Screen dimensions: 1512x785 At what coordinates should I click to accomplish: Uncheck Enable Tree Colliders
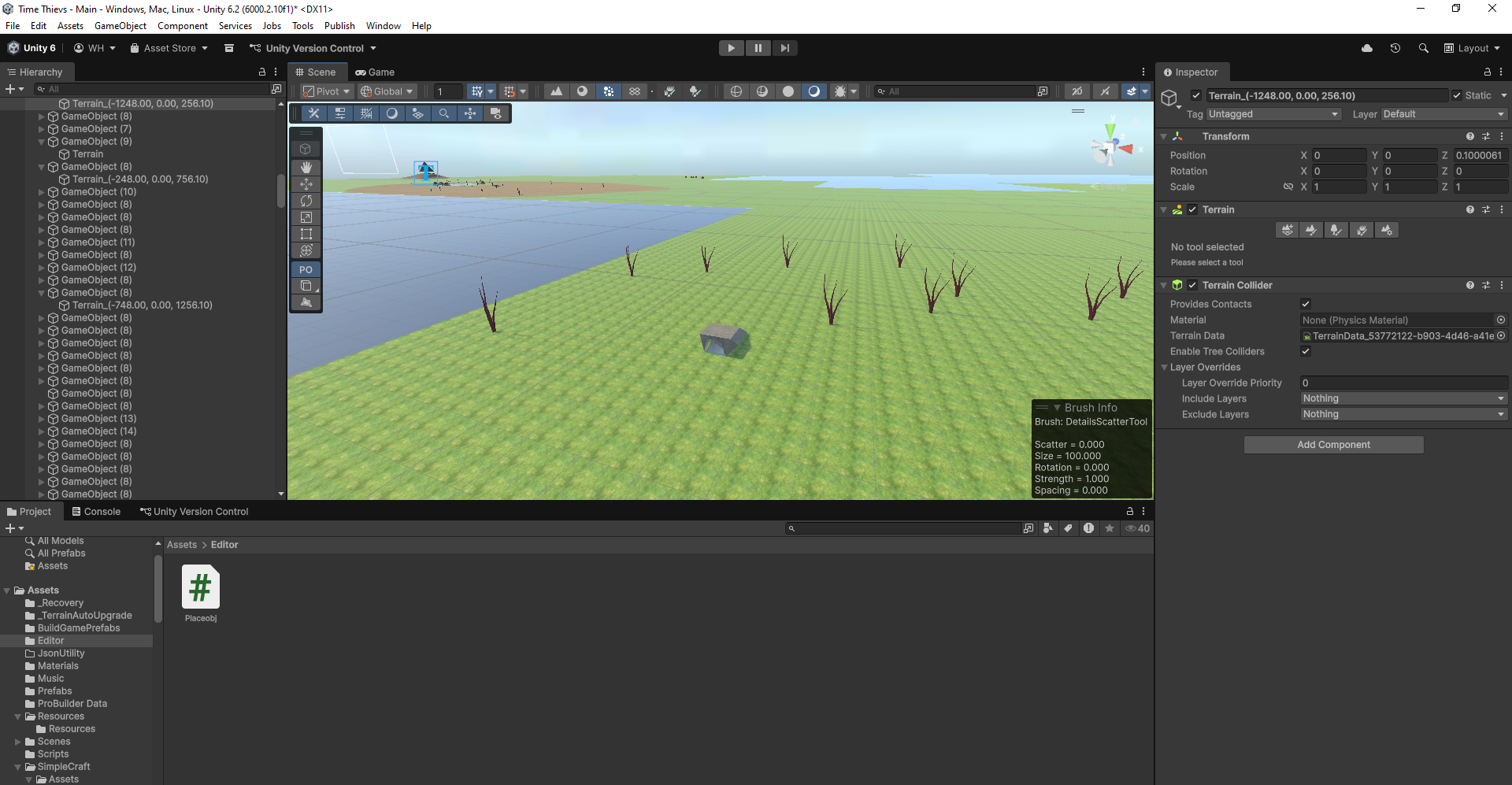(x=1306, y=351)
